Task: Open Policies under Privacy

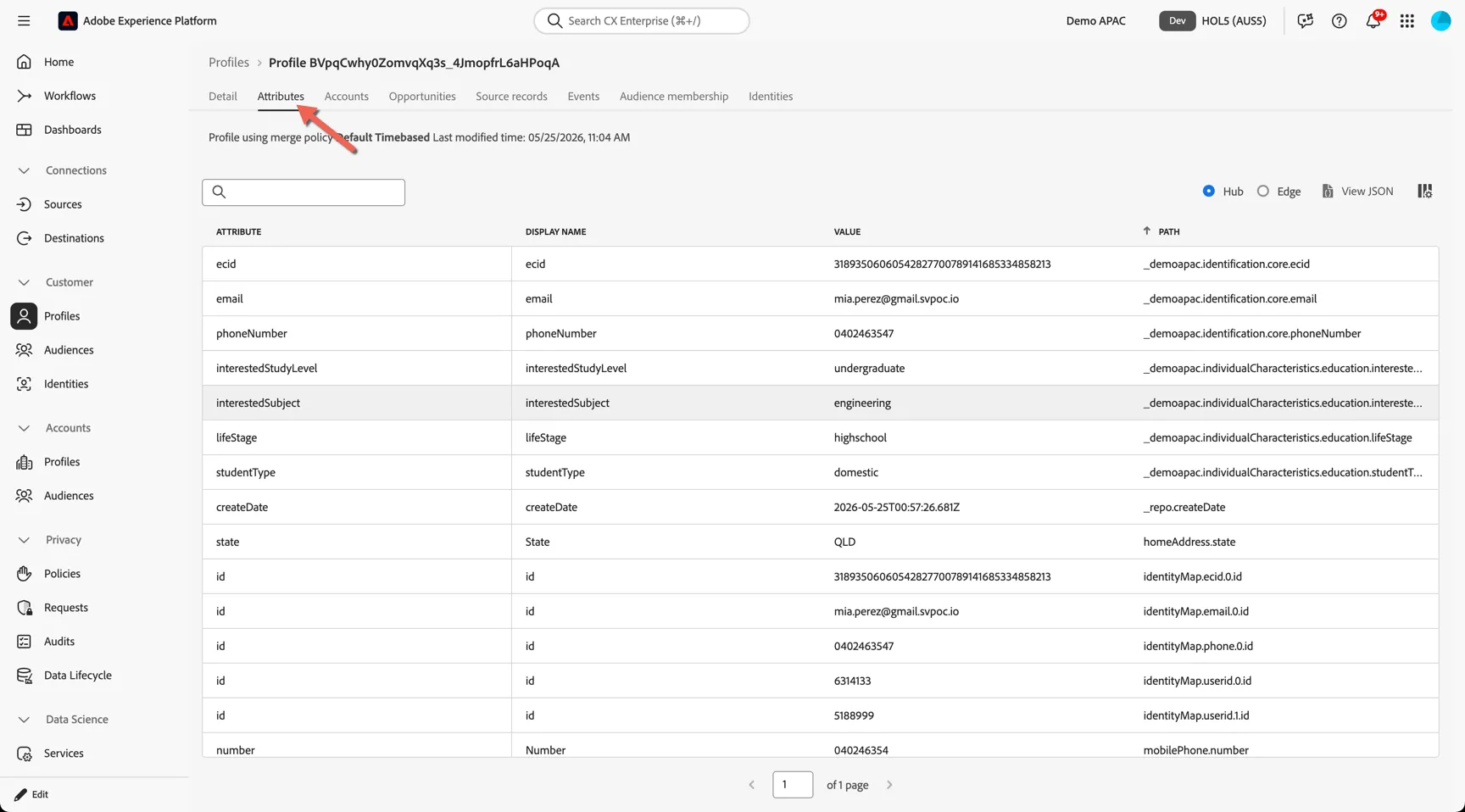Action: coord(62,574)
